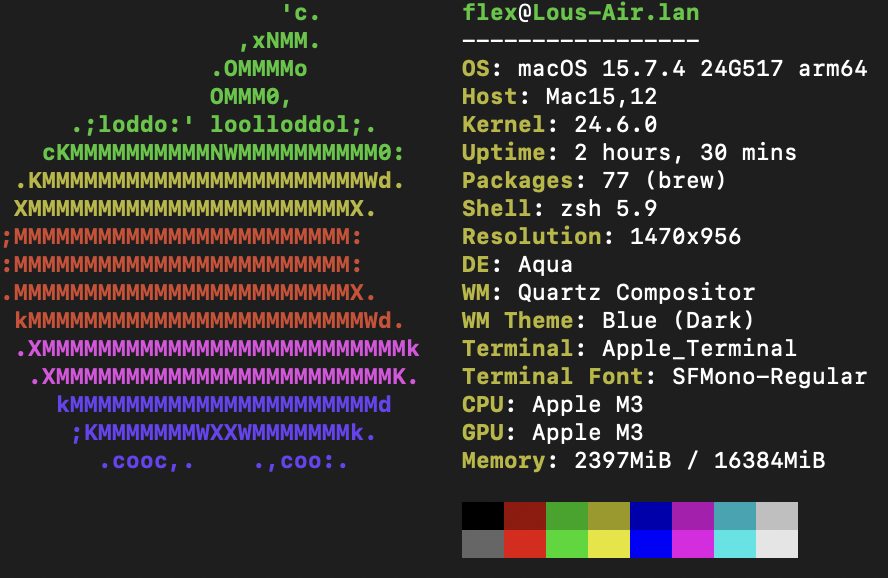Click the bright green color block

(567, 544)
